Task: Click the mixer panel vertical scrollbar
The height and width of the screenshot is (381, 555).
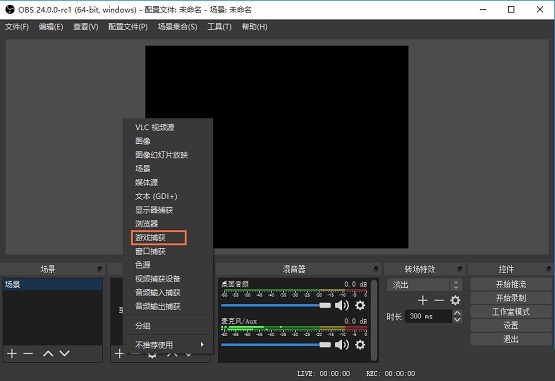Action: click(x=374, y=320)
